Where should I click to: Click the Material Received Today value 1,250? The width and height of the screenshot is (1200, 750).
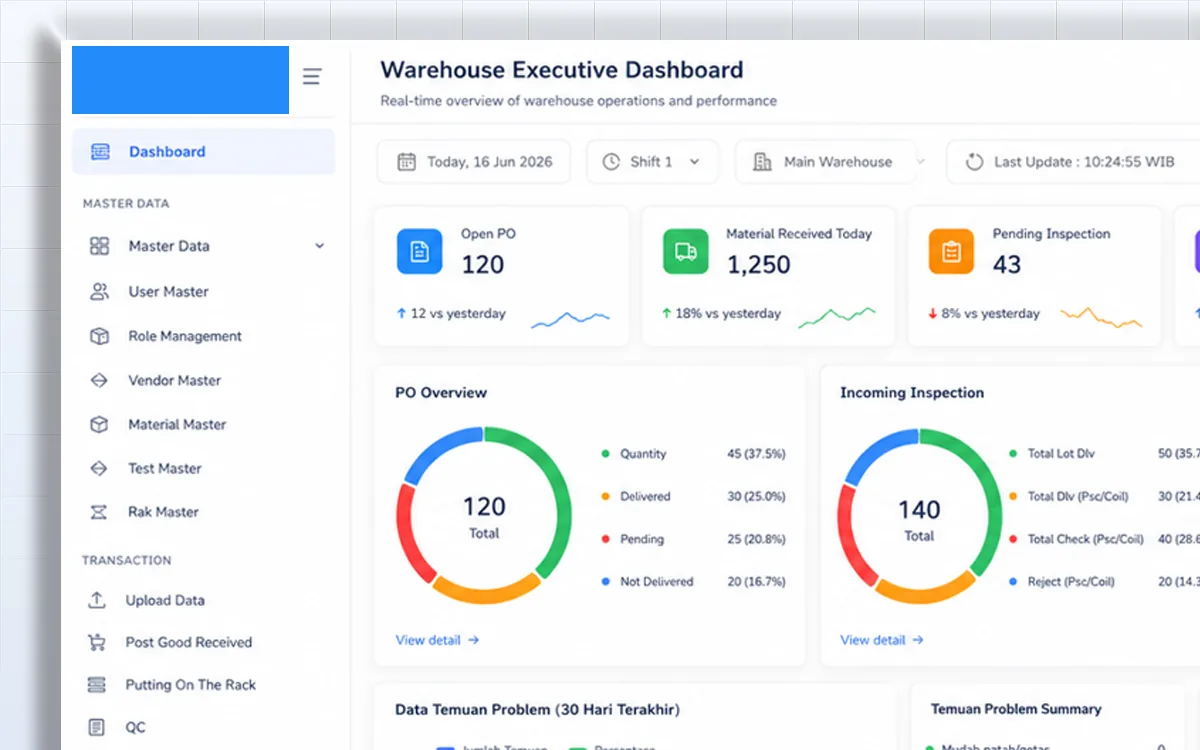click(x=758, y=265)
